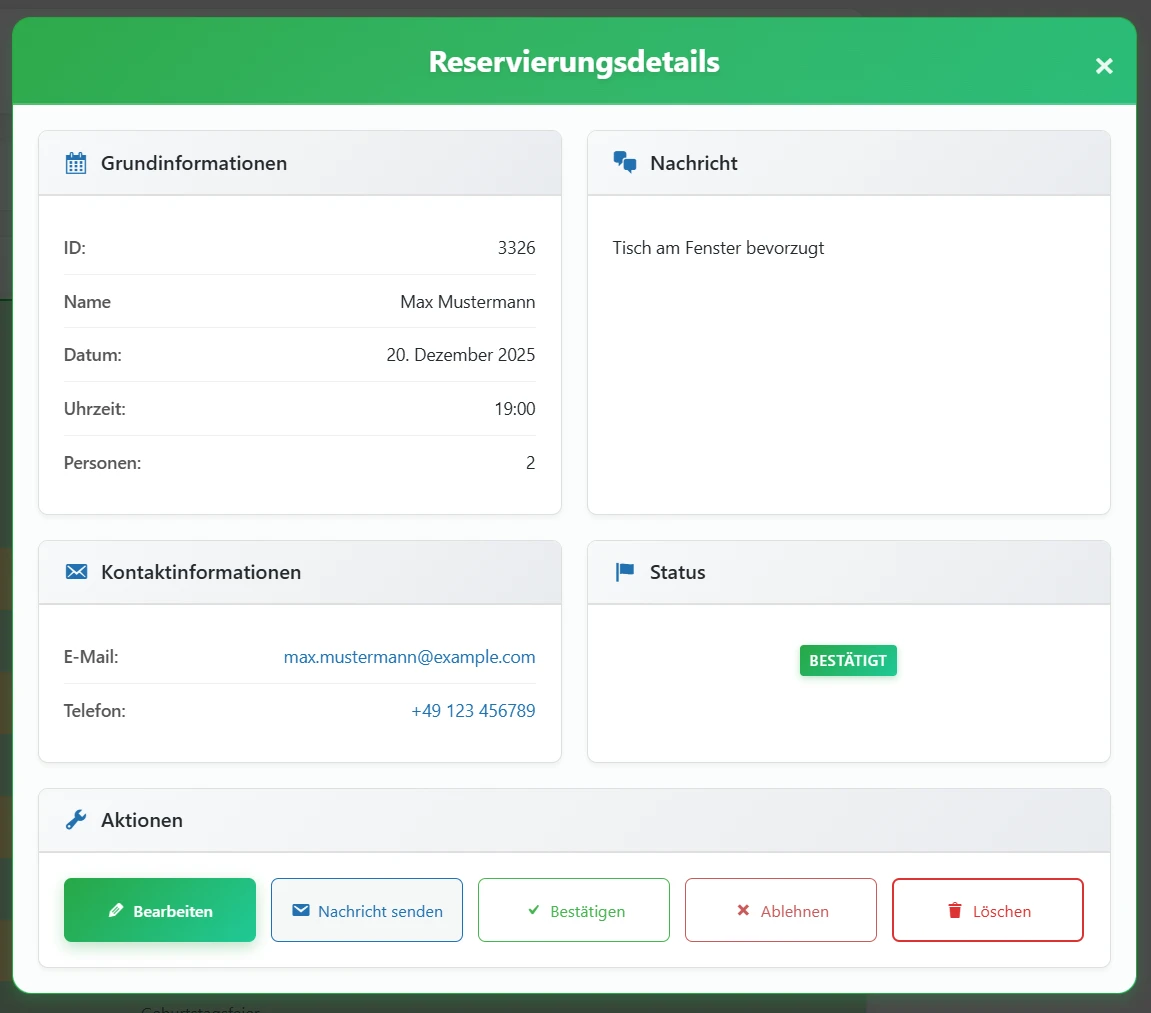Confirm the reservation with Bestätigen

(574, 910)
